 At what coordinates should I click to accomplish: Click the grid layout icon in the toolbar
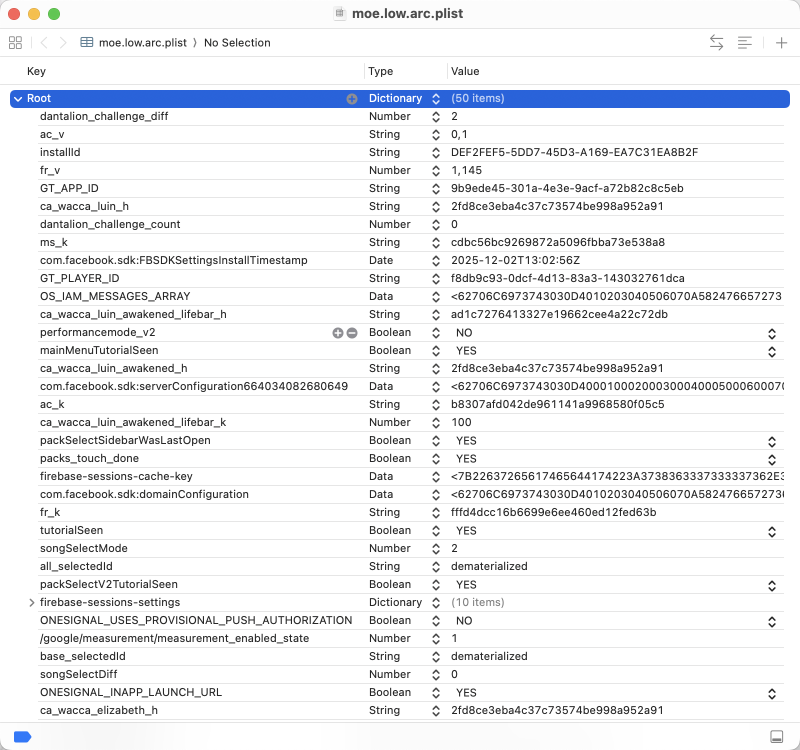point(15,43)
